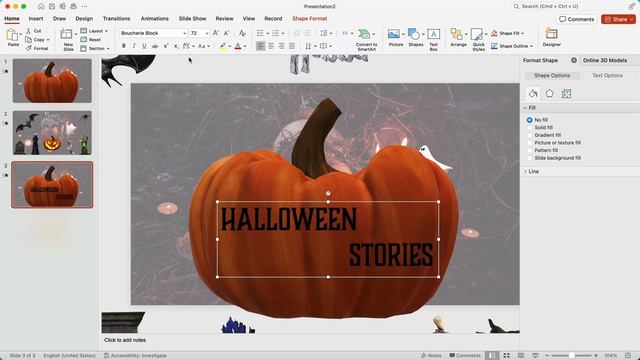Screen dimensions: 640x360
Task: Clear all text formatting
Action: click(x=242, y=33)
